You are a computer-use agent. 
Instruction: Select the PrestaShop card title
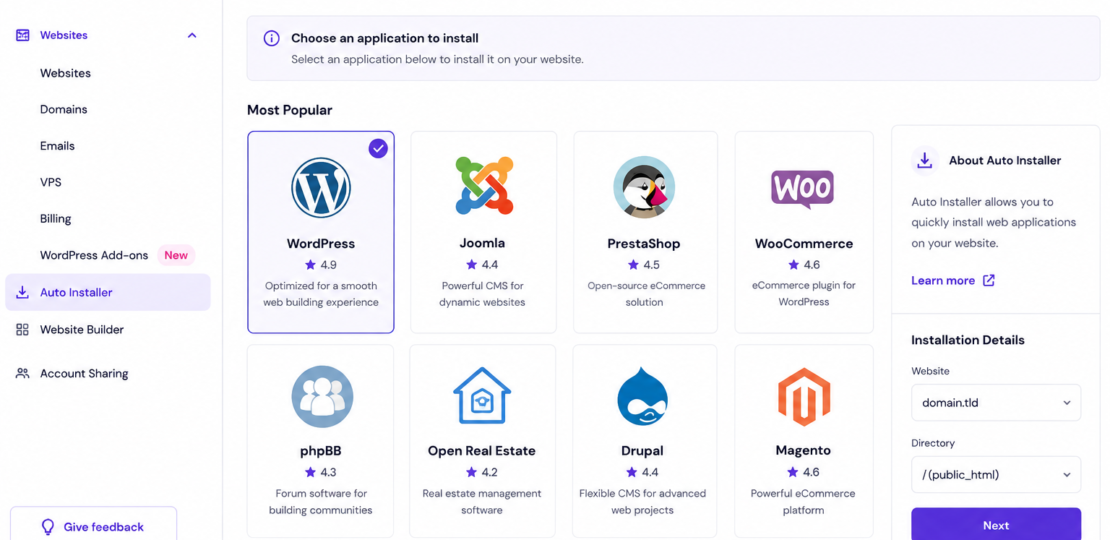(643, 243)
